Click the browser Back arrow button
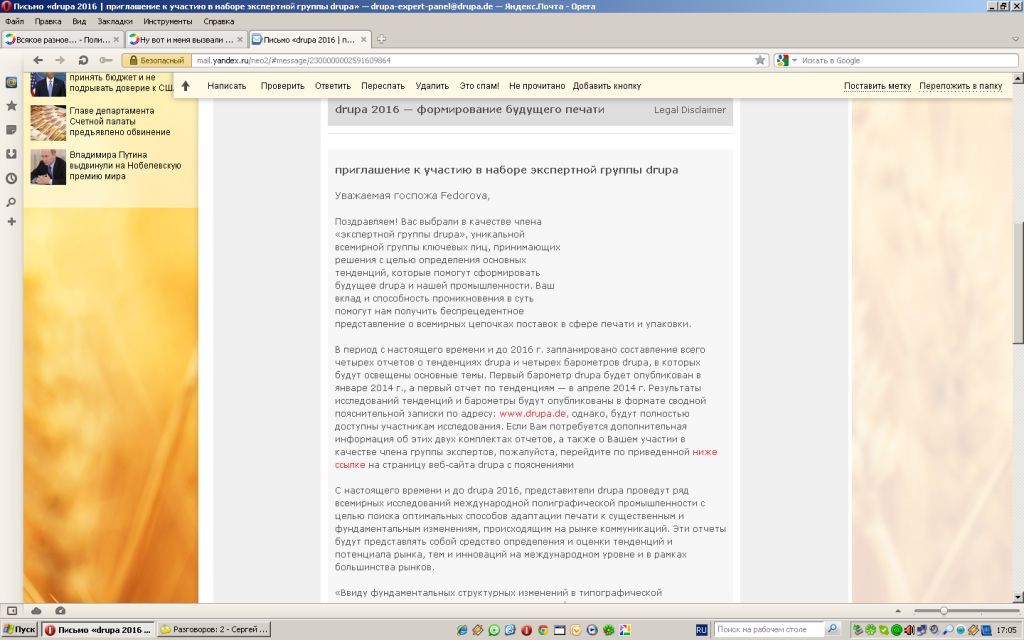Viewport: 1024px width, 640px height. click(x=37, y=60)
